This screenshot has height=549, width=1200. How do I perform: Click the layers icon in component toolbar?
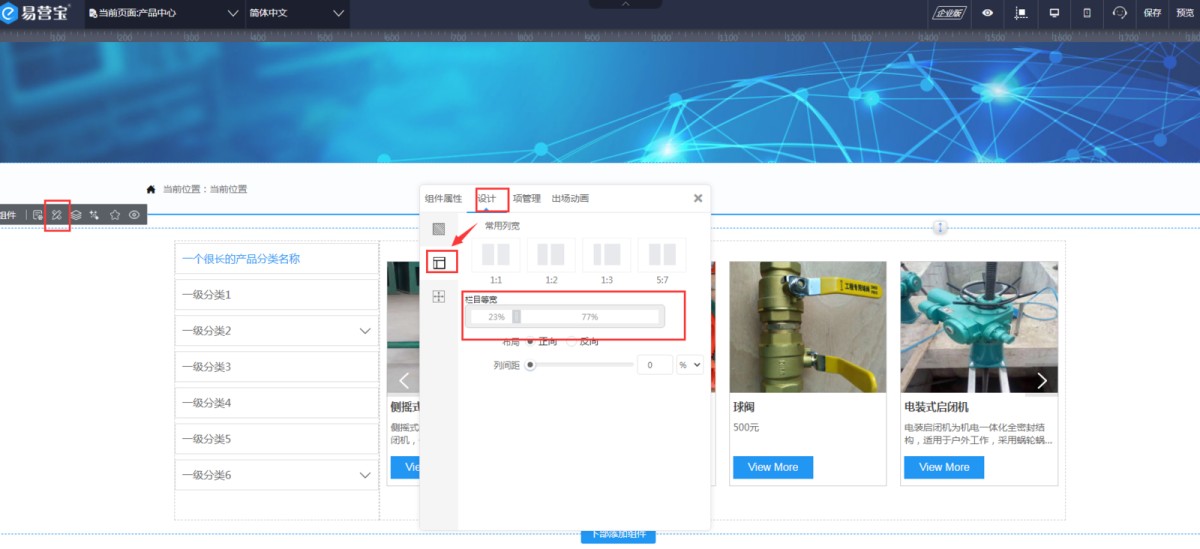coord(76,215)
